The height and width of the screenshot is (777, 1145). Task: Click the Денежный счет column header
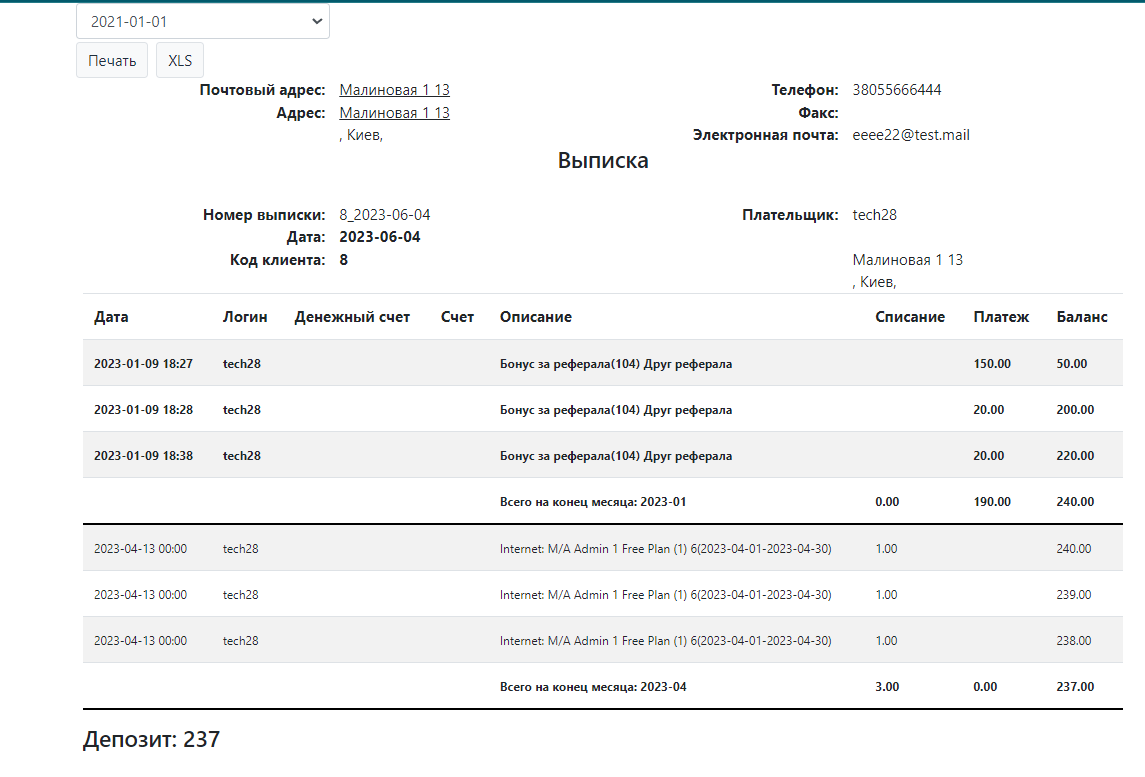tap(352, 317)
